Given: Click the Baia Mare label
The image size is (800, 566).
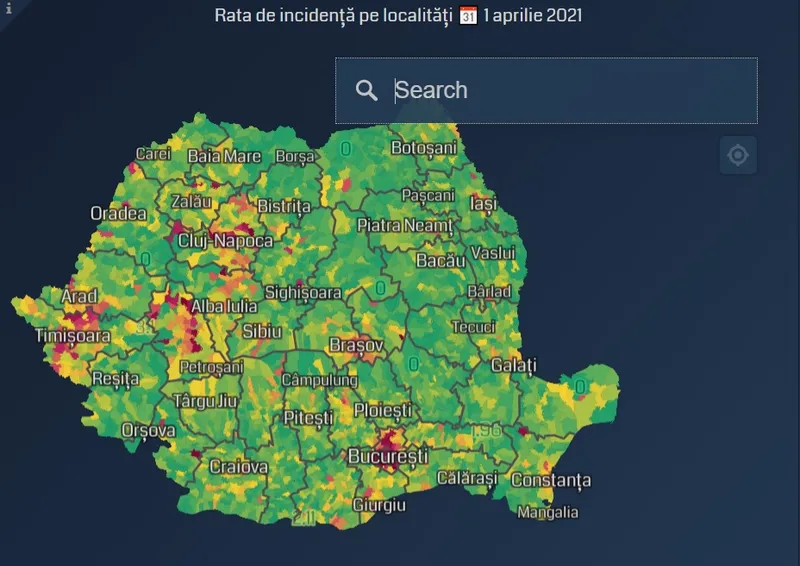Looking at the screenshot, I should 224,156.
